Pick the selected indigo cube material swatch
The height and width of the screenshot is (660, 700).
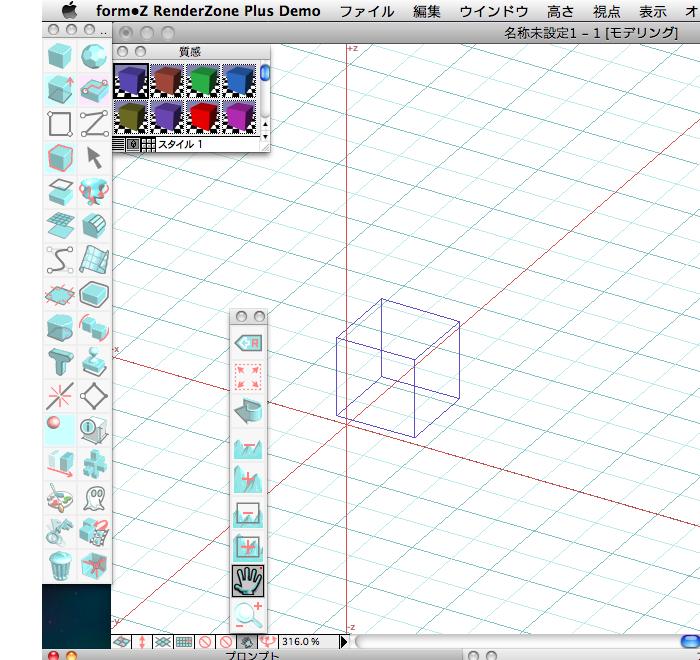[x=130, y=80]
